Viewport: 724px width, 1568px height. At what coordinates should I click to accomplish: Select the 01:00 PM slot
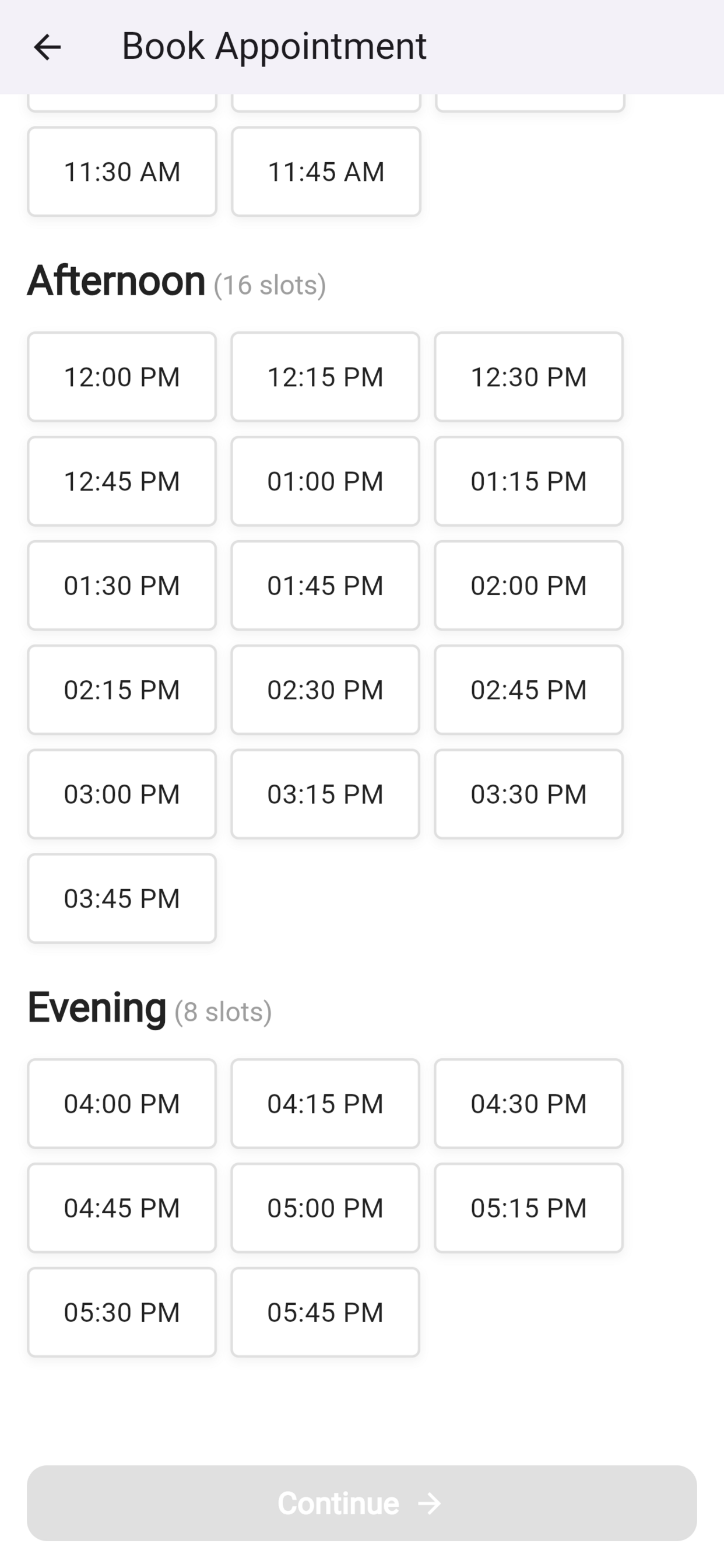pos(325,481)
